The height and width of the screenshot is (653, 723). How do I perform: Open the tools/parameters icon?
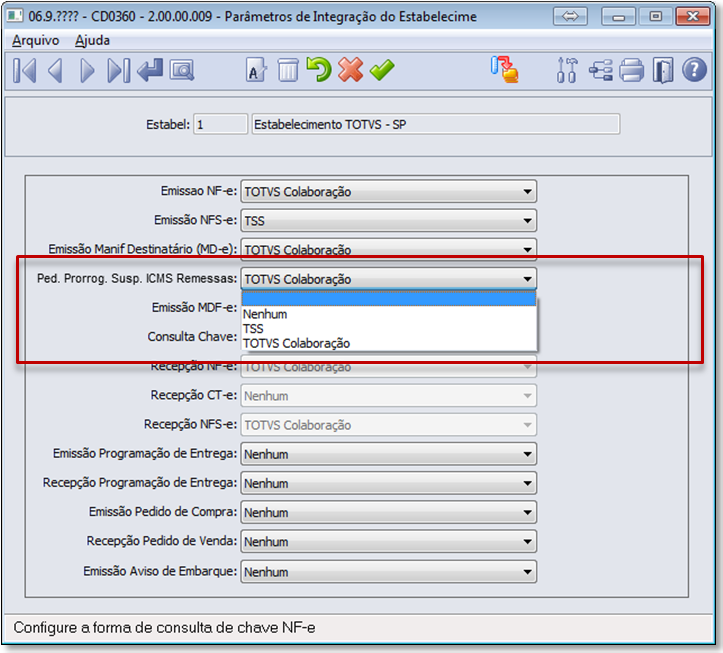tap(567, 70)
